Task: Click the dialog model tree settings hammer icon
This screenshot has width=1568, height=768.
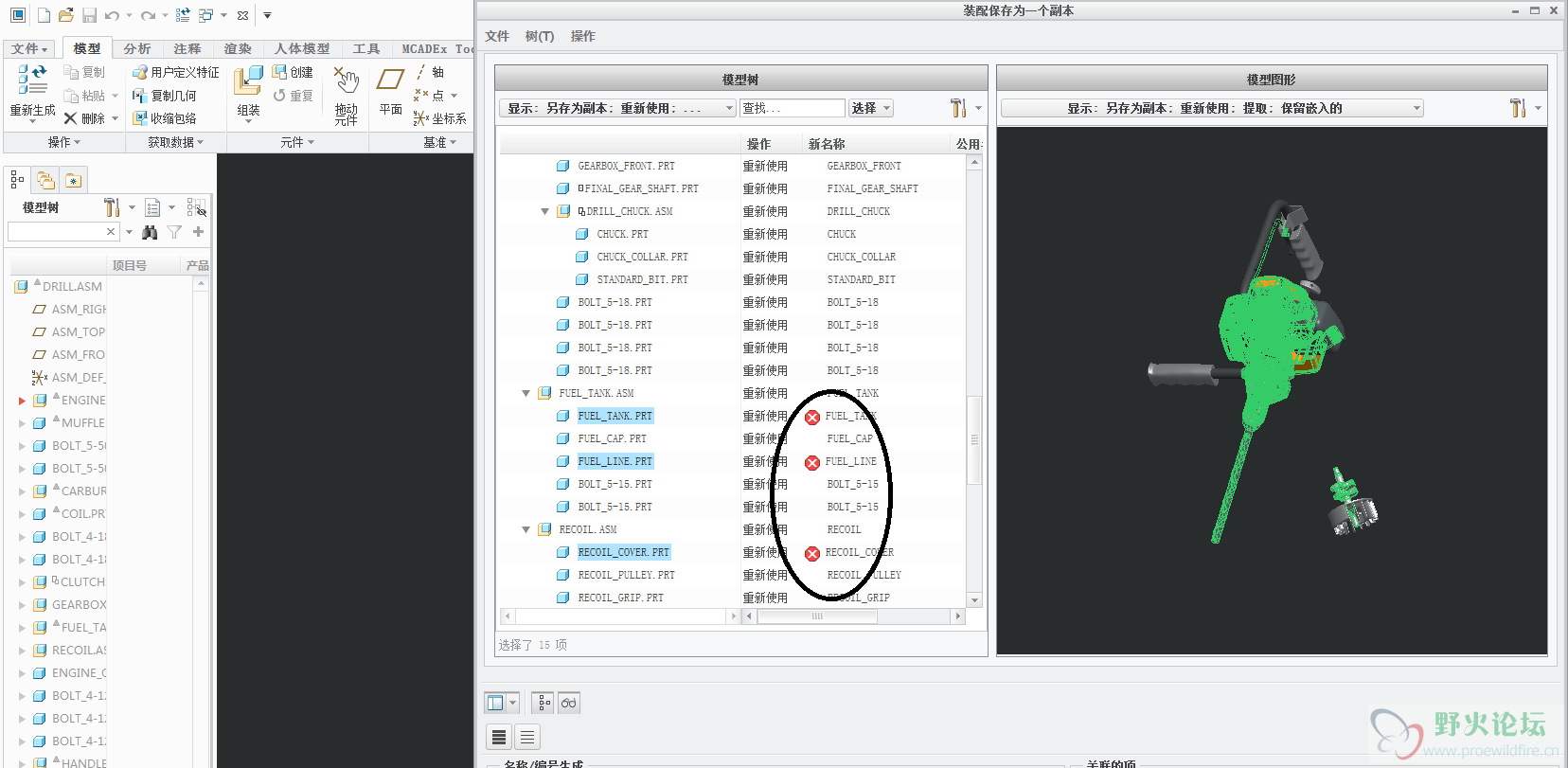Action: 959,108
